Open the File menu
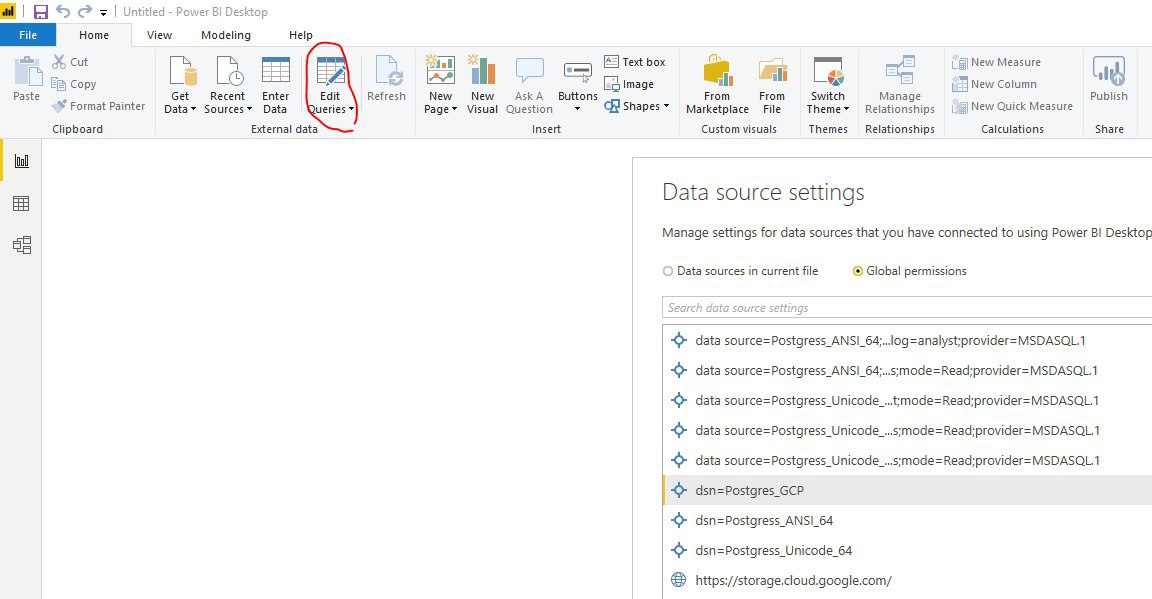The height and width of the screenshot is (599, 1152). (x=28, y=35)
